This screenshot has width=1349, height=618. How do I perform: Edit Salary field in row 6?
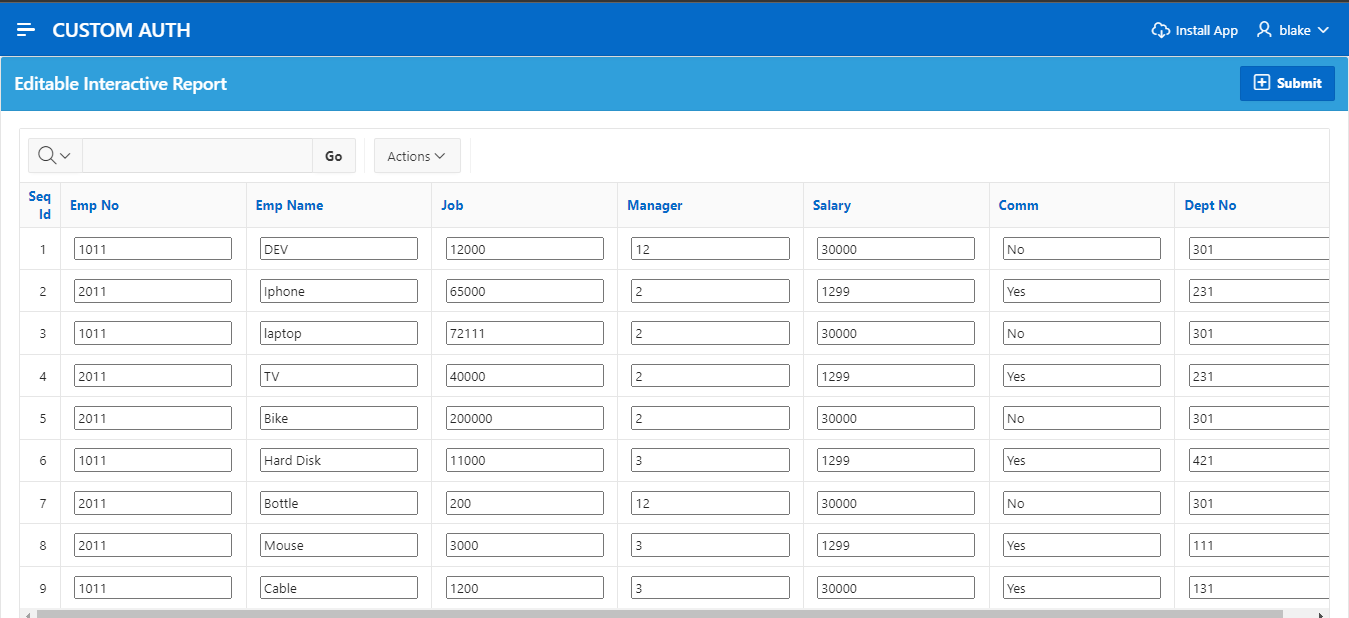point(896,460)
